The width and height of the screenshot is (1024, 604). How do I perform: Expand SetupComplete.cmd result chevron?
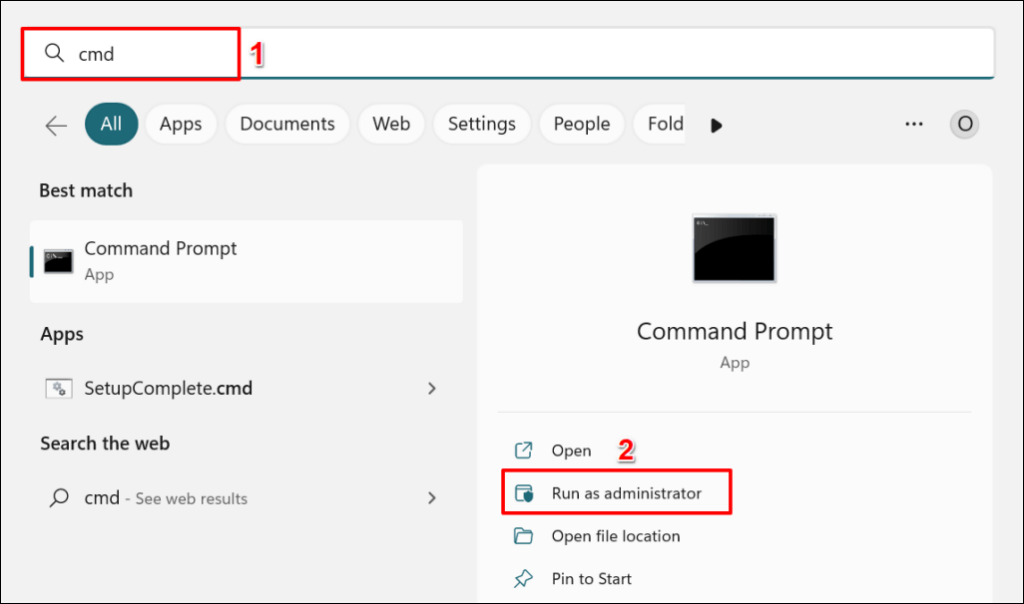click(x=432, y=388)
